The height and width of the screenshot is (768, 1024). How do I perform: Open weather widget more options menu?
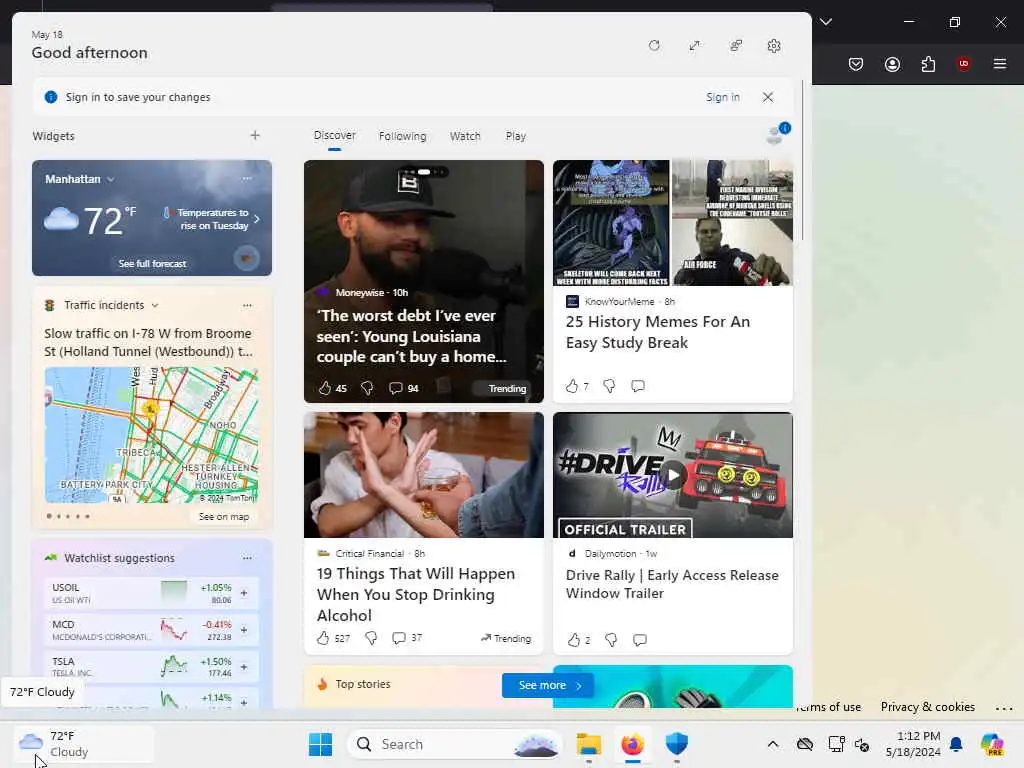coord(247,178)
